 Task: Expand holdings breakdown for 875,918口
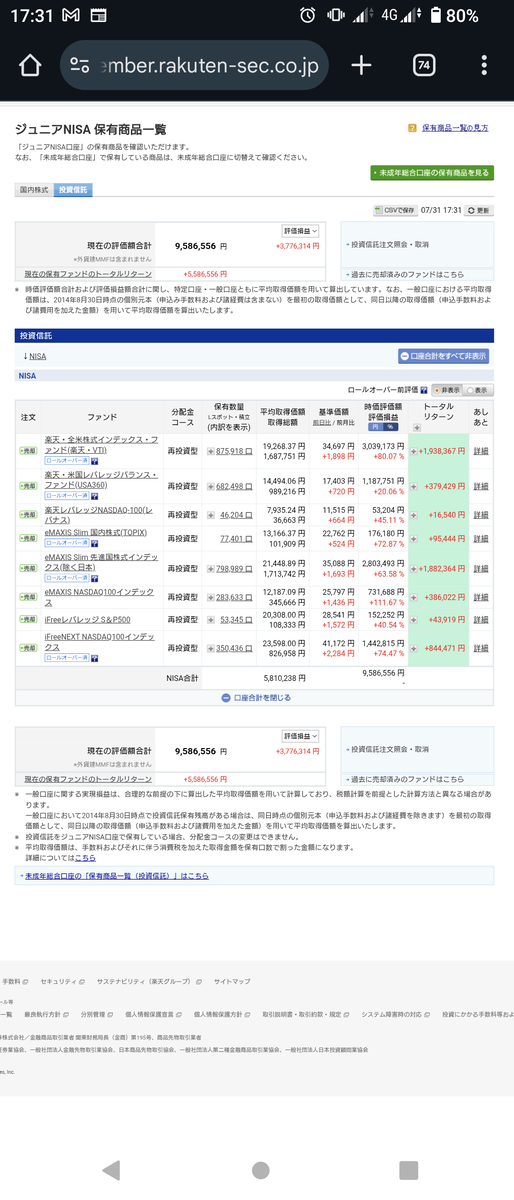coord(211,451)
